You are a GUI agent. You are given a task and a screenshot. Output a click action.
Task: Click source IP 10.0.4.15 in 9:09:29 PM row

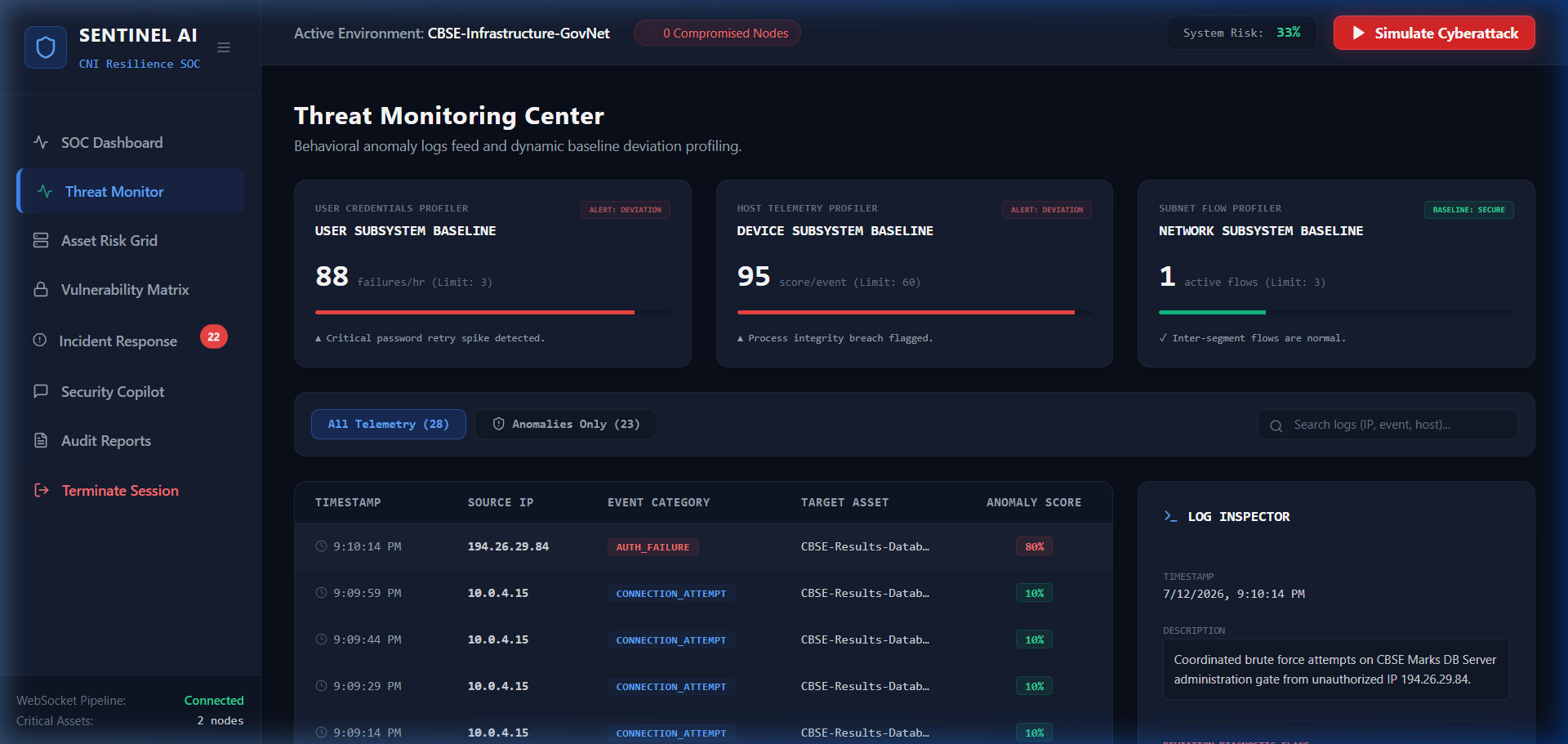click(x=498, y=686)
